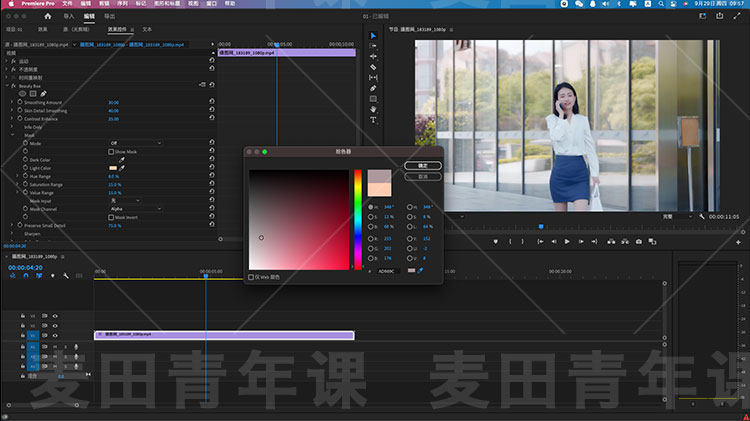This screenshot has height=421, width=750.
Task: Check the Mask Invert checkbox
Action: (111, 217)
